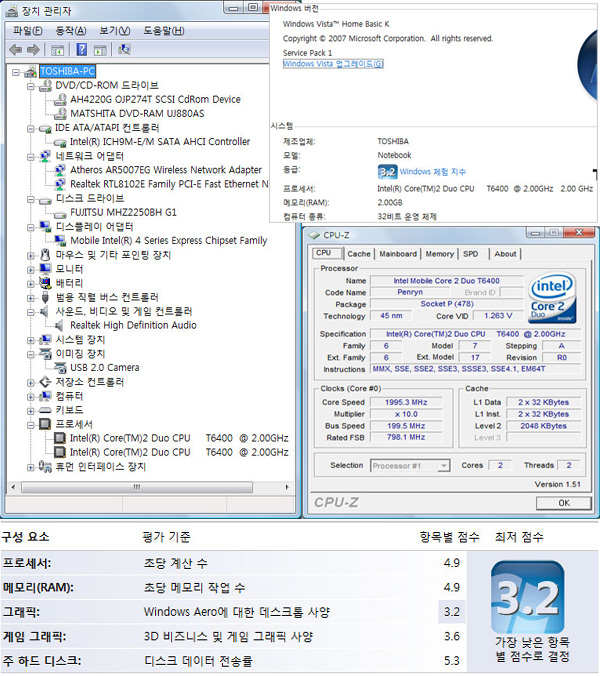Screen dimensions: 600x676
Task: Collapse the 디스플레이 어댑터 node
Action: click(x=31, y=227)
